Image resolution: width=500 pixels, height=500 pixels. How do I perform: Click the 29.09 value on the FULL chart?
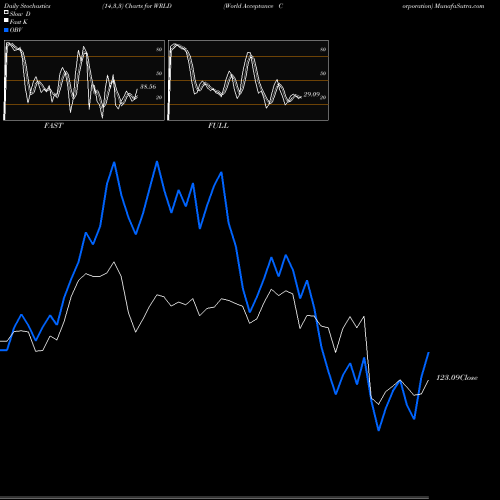pos(312,95)
